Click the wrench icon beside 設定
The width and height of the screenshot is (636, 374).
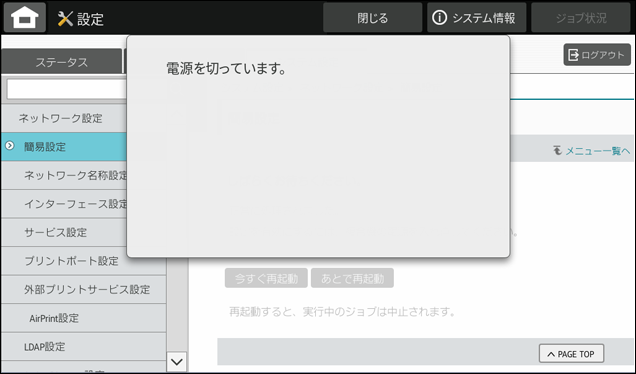tap(65, 19)
